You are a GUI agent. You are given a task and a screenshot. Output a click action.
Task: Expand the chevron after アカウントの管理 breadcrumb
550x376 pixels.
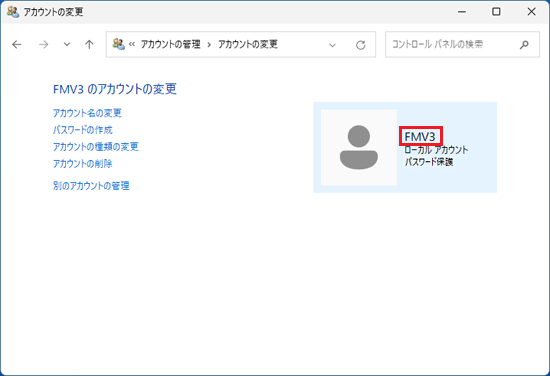209,45
